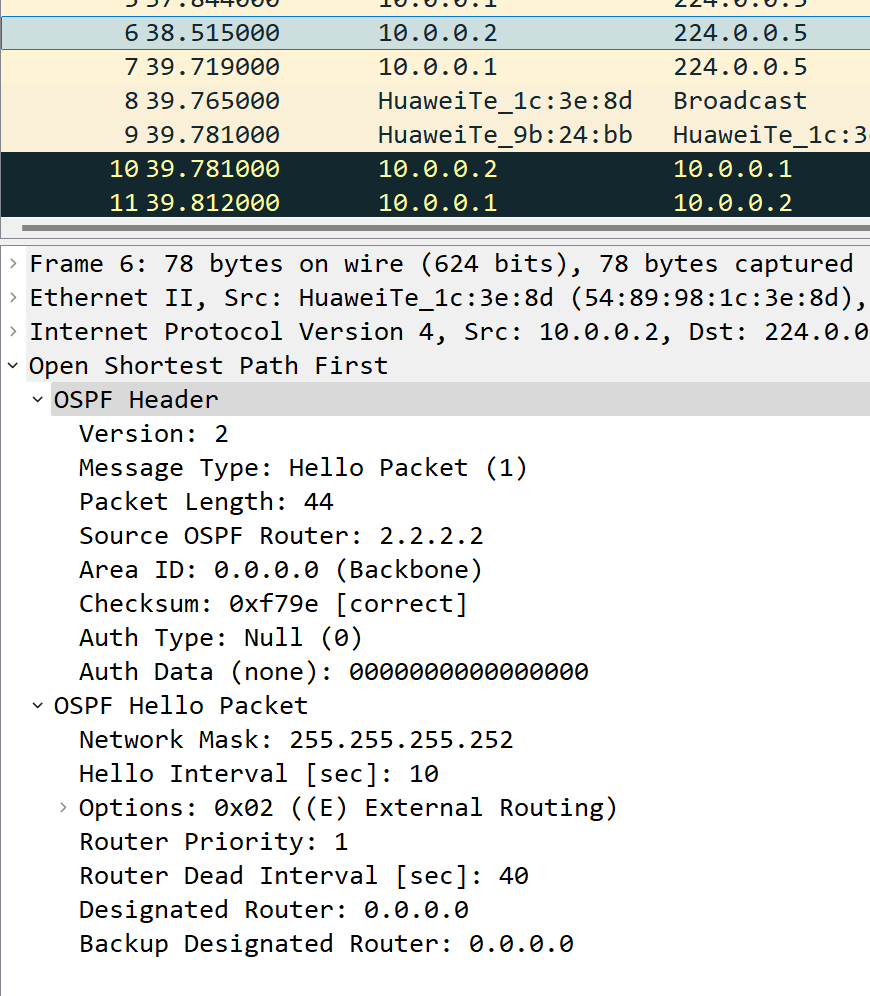Collapse the OSPF Header subtree
This screenshot has height=996, width=870.
(38, 400)
